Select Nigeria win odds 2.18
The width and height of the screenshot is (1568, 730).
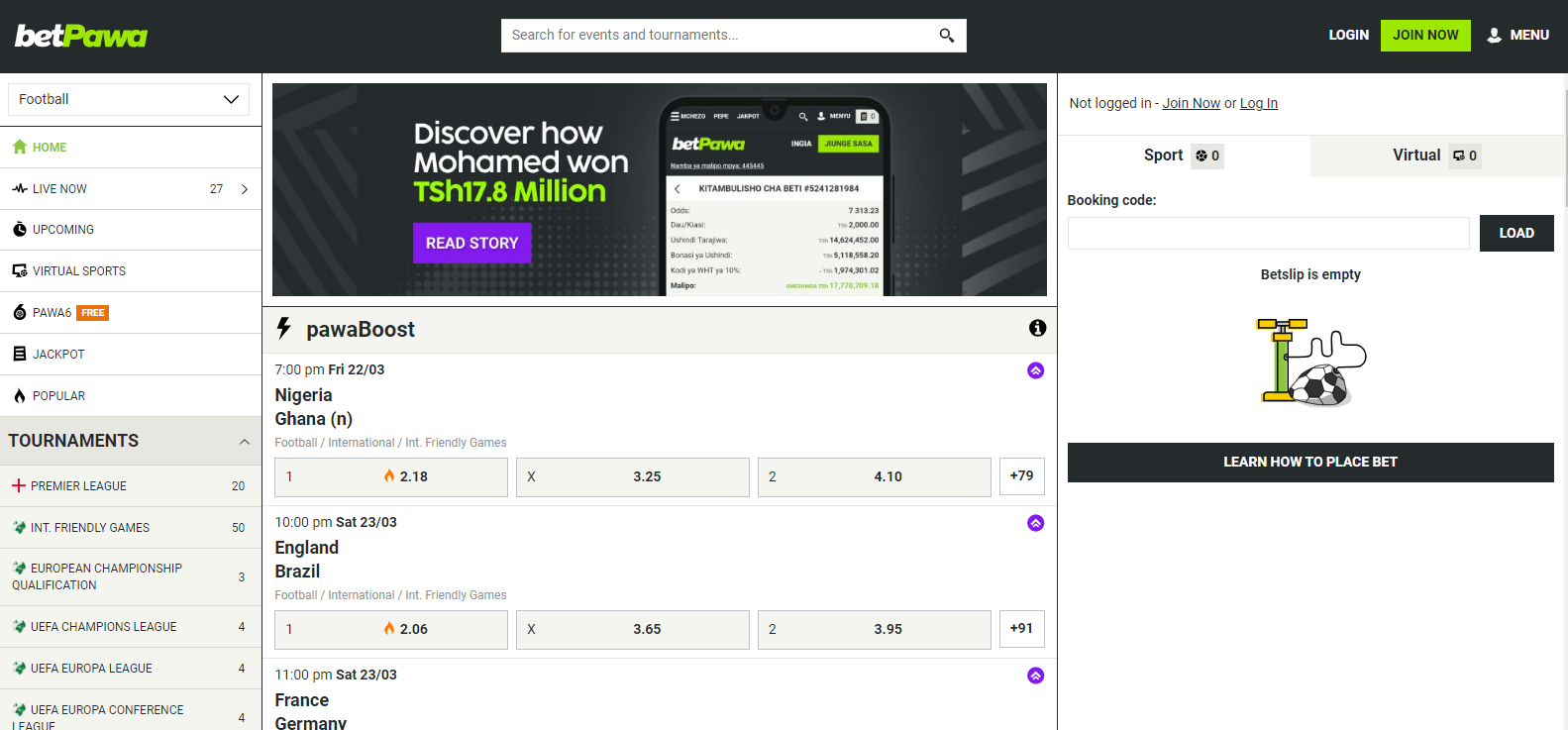point(391,476)
